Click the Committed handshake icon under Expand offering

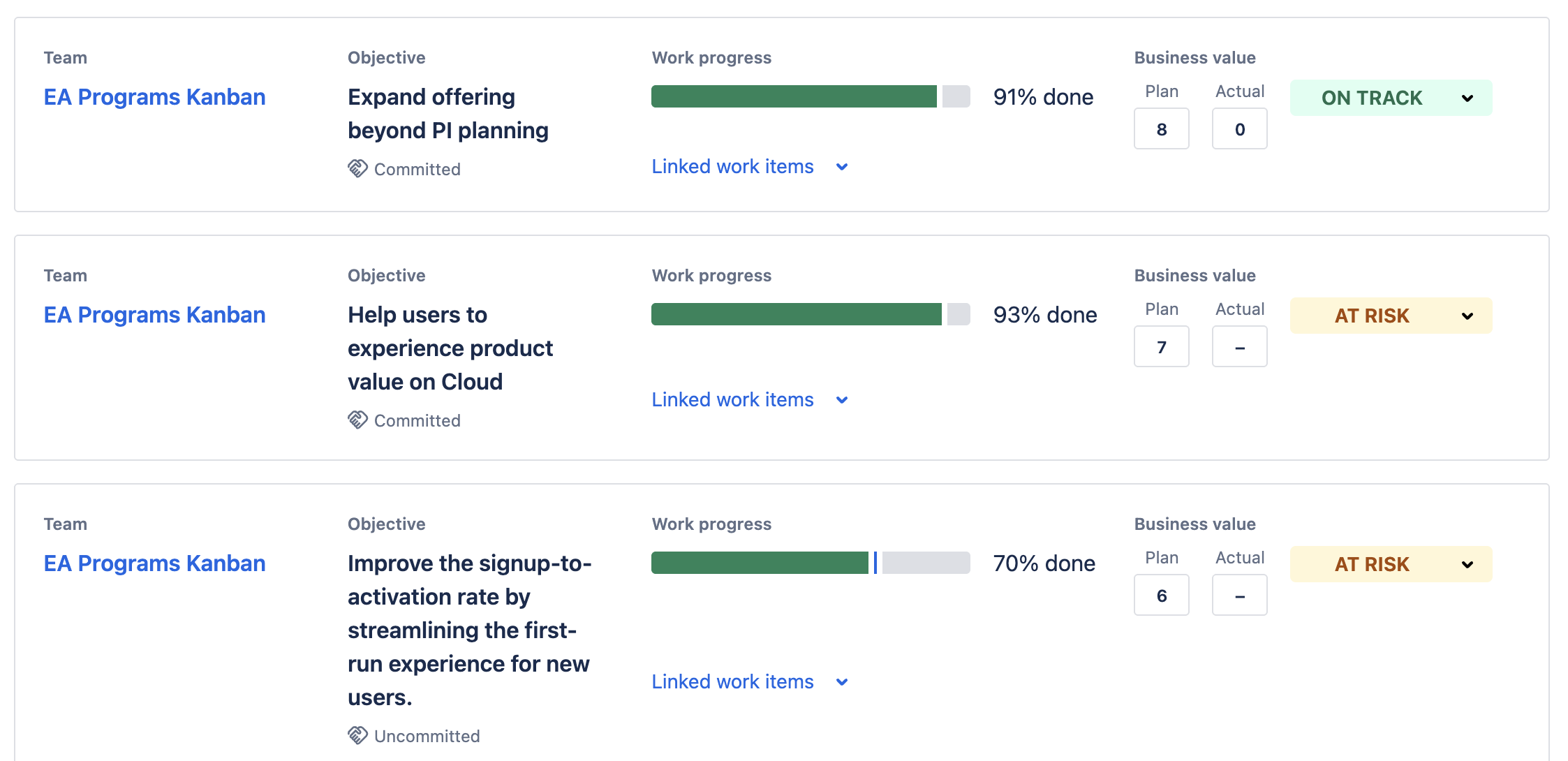pyautogui.click(x=357, y=169)
